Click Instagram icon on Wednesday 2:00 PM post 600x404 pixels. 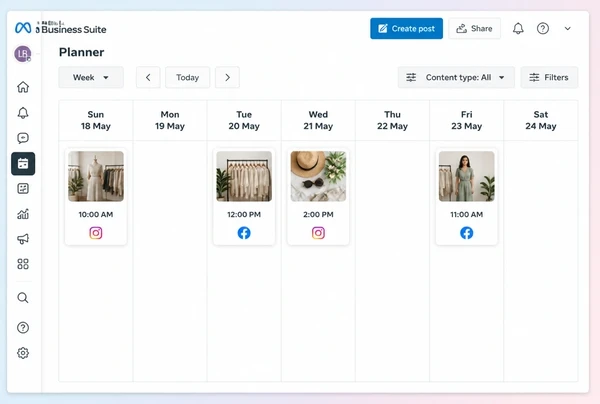318,233
